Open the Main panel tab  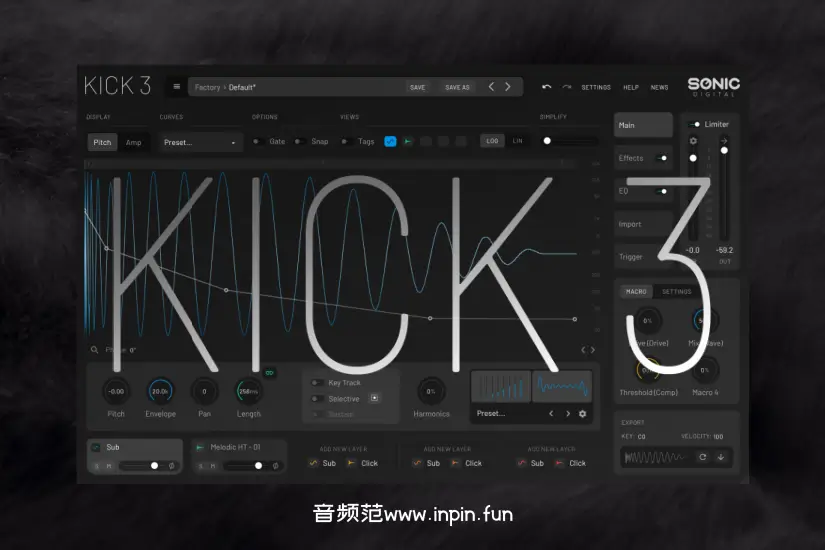point(643,125)
